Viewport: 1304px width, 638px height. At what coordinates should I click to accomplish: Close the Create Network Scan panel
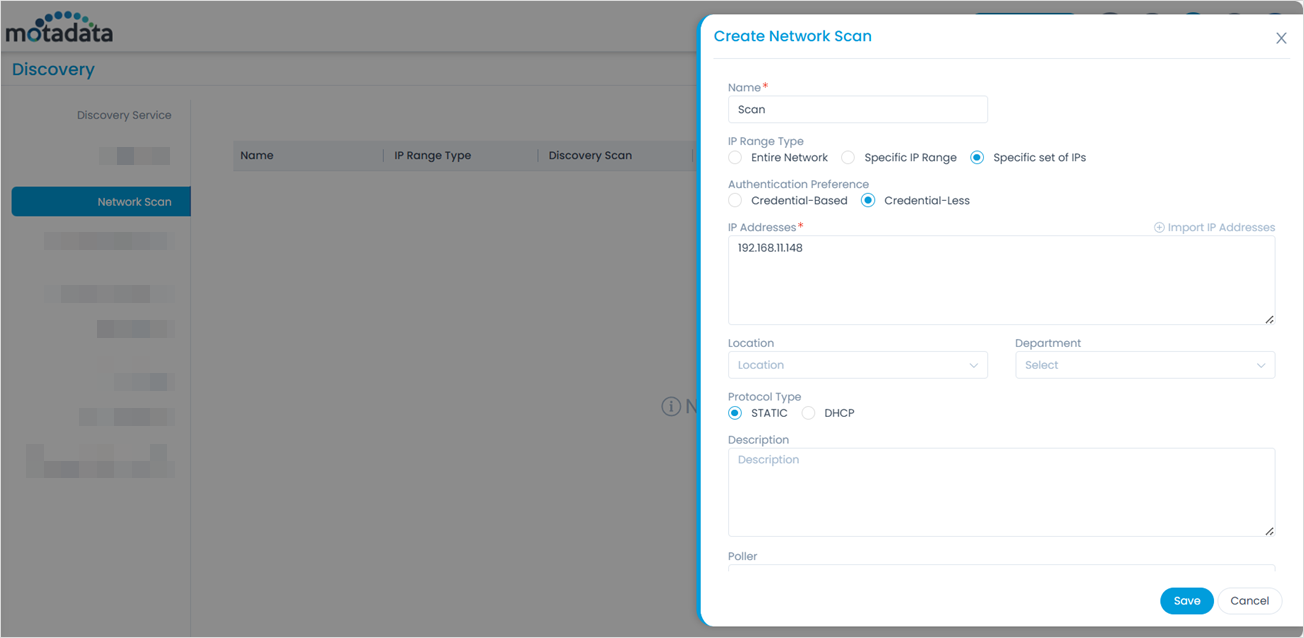point(1281,38)
